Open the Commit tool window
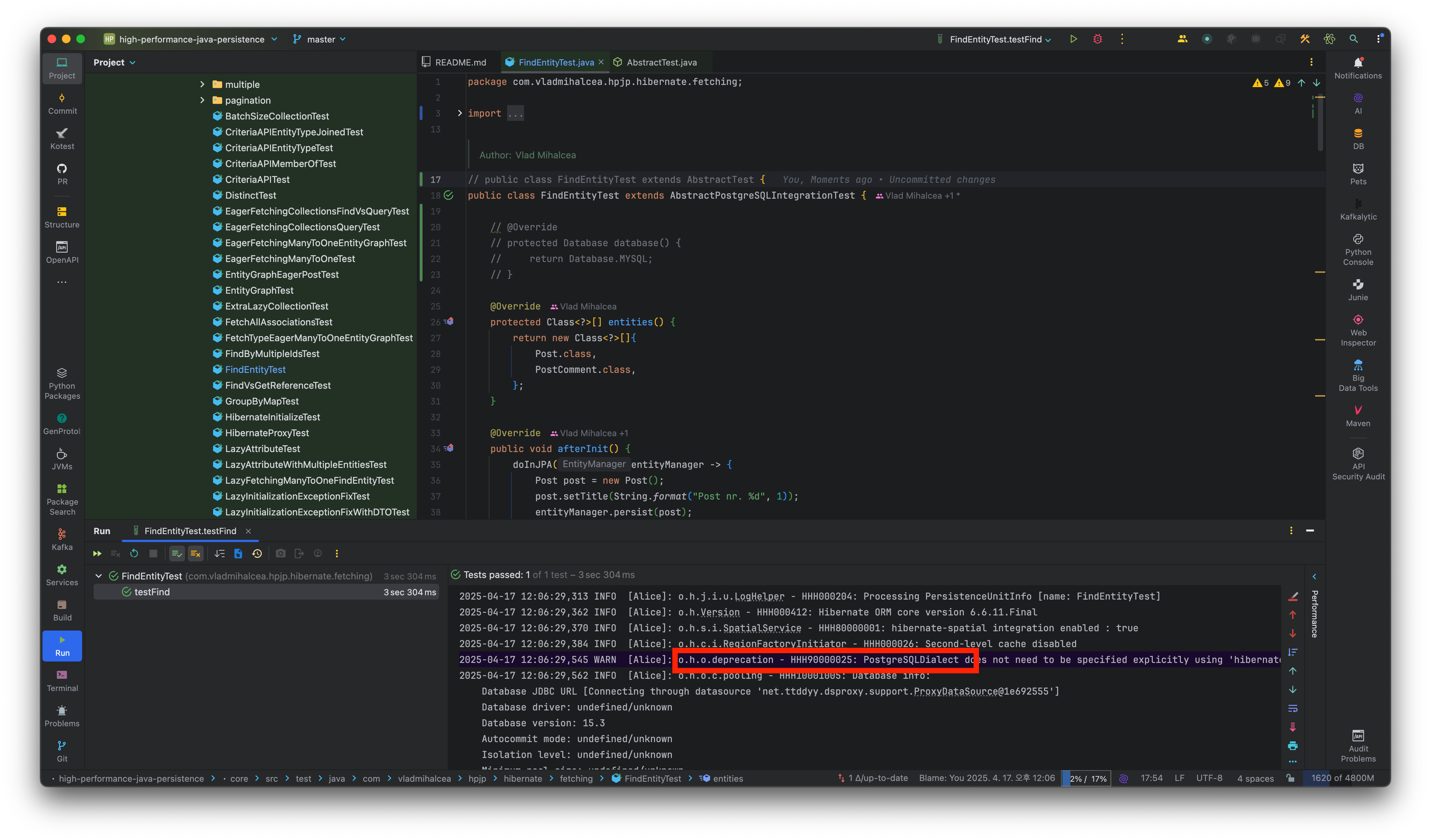1431x840 pixels. click(62, 103)
